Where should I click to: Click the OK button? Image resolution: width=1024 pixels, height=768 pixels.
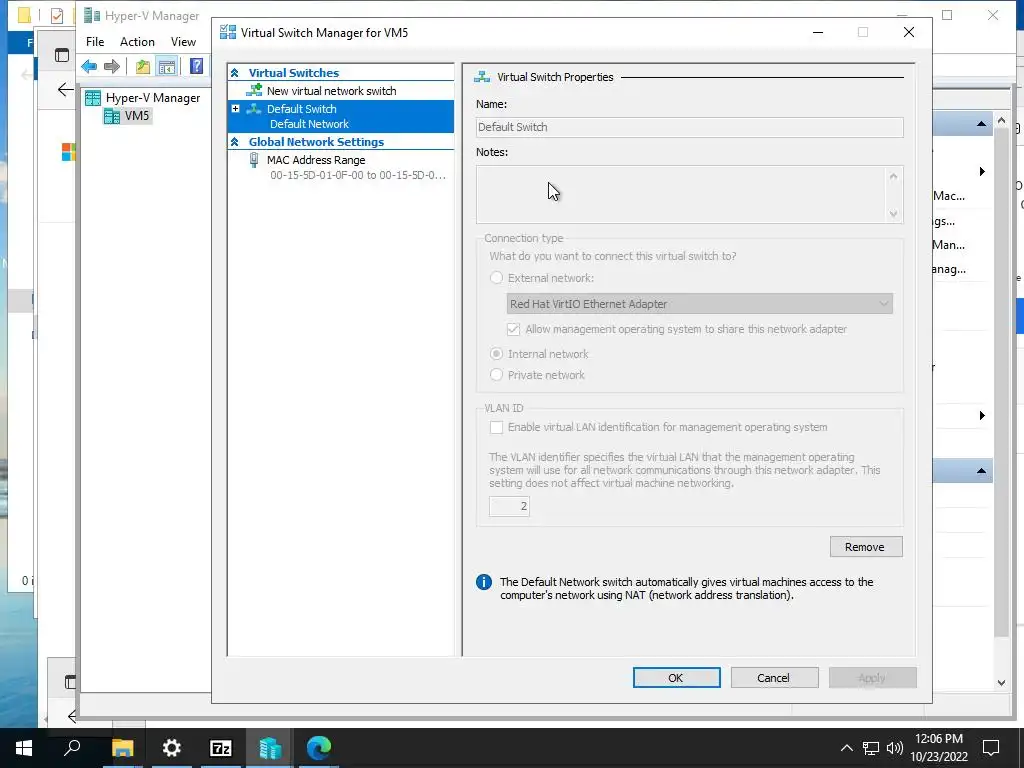point(676,678)
